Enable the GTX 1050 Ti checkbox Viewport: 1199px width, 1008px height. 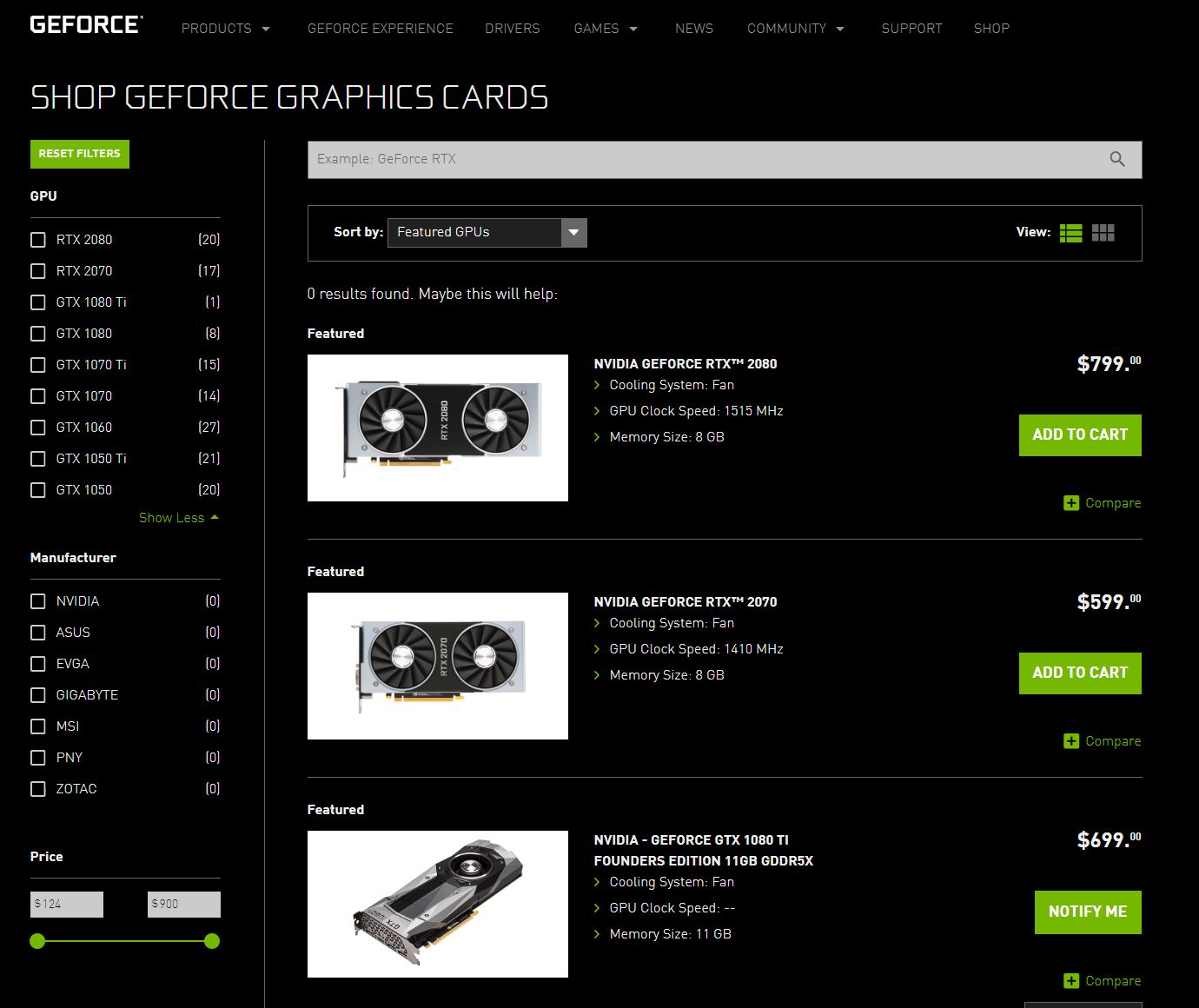click(x=38, y=459)
